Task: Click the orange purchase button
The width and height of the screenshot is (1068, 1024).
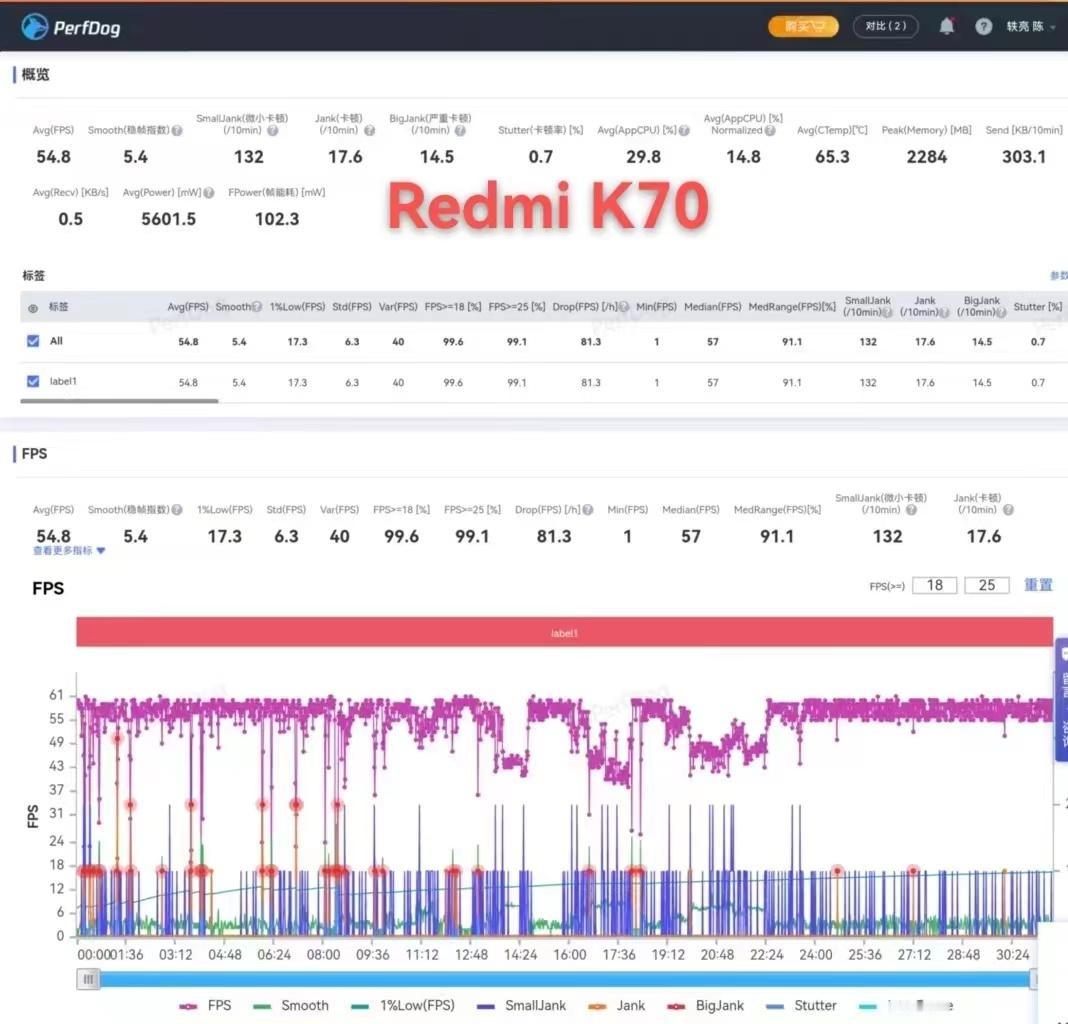Action: pos(803,27)
